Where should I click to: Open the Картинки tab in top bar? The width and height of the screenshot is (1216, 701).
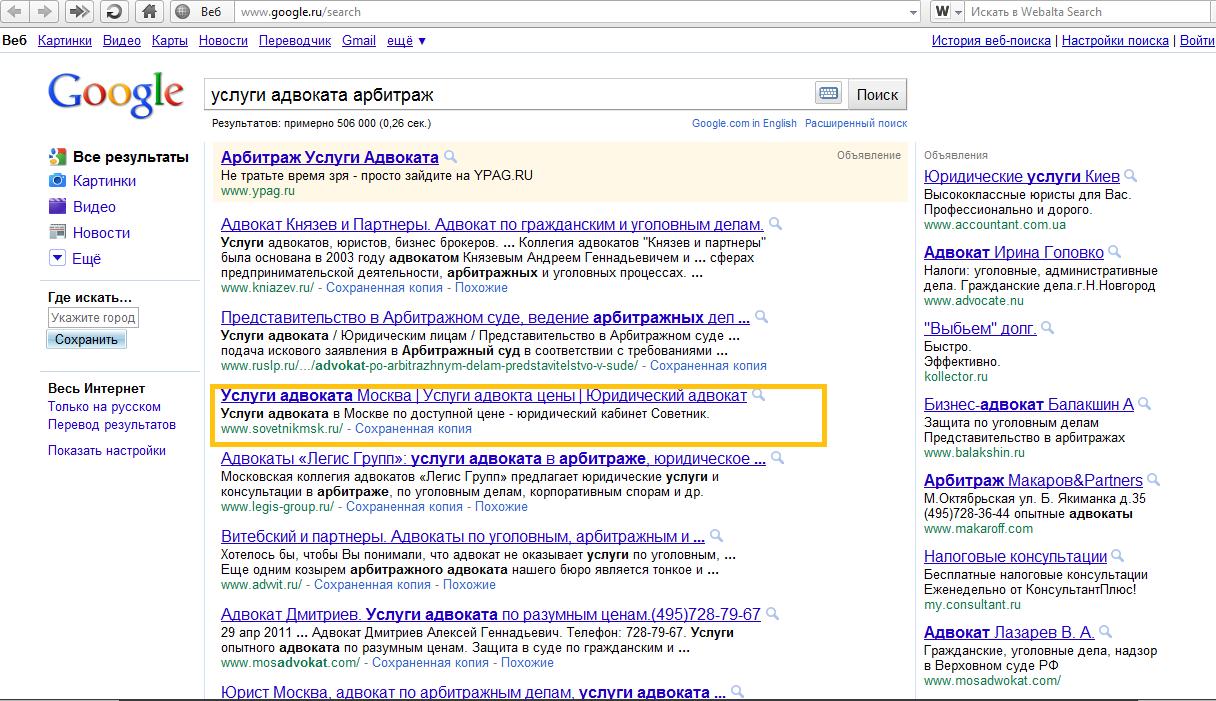(x=64, y=41)
